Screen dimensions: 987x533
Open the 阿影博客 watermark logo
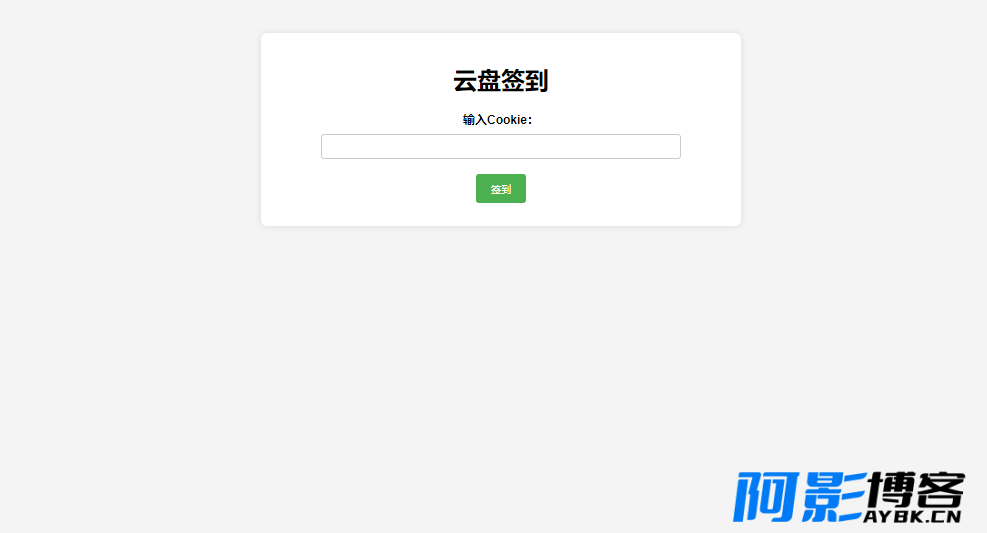[x=849, y=497]
